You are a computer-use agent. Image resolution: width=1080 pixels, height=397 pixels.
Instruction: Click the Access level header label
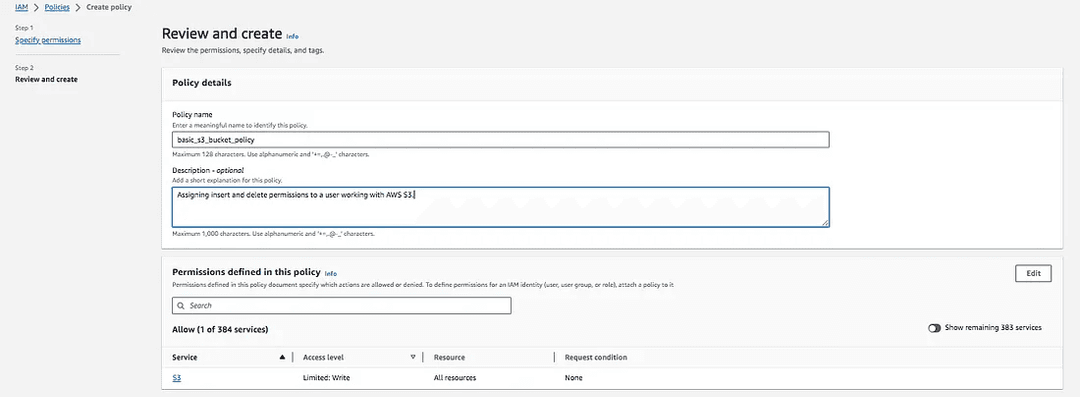[x=323, y=357]
